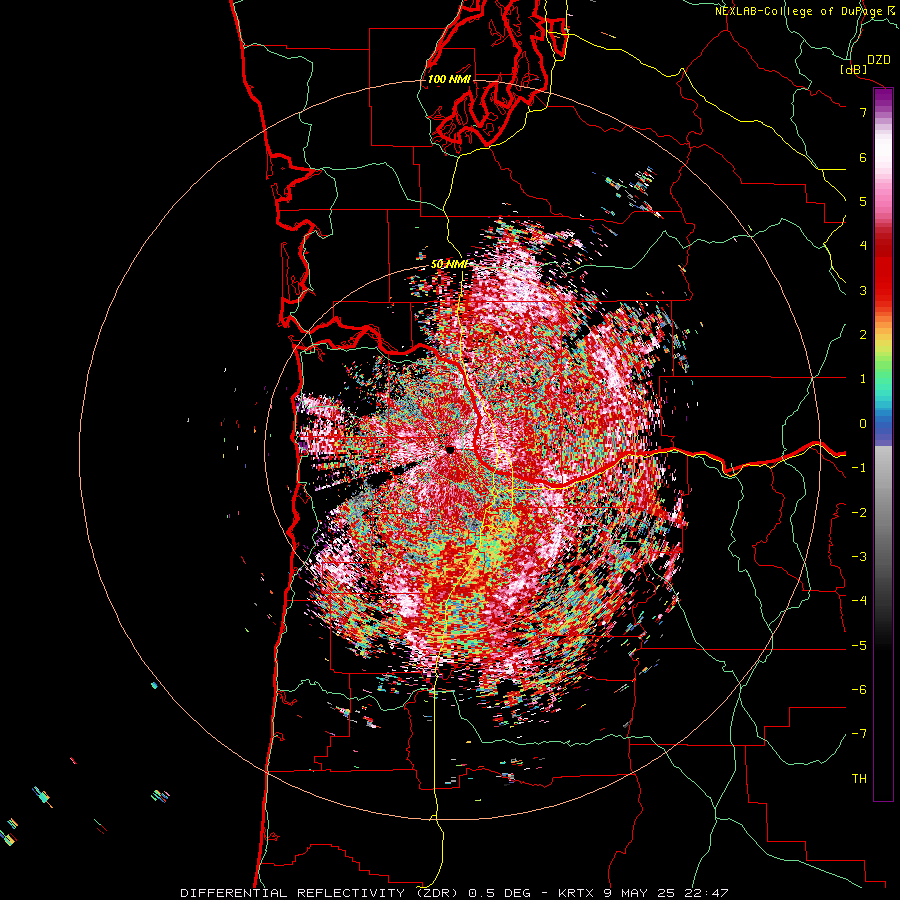Click the 50 NMI range ring label

tap(449, 264)
